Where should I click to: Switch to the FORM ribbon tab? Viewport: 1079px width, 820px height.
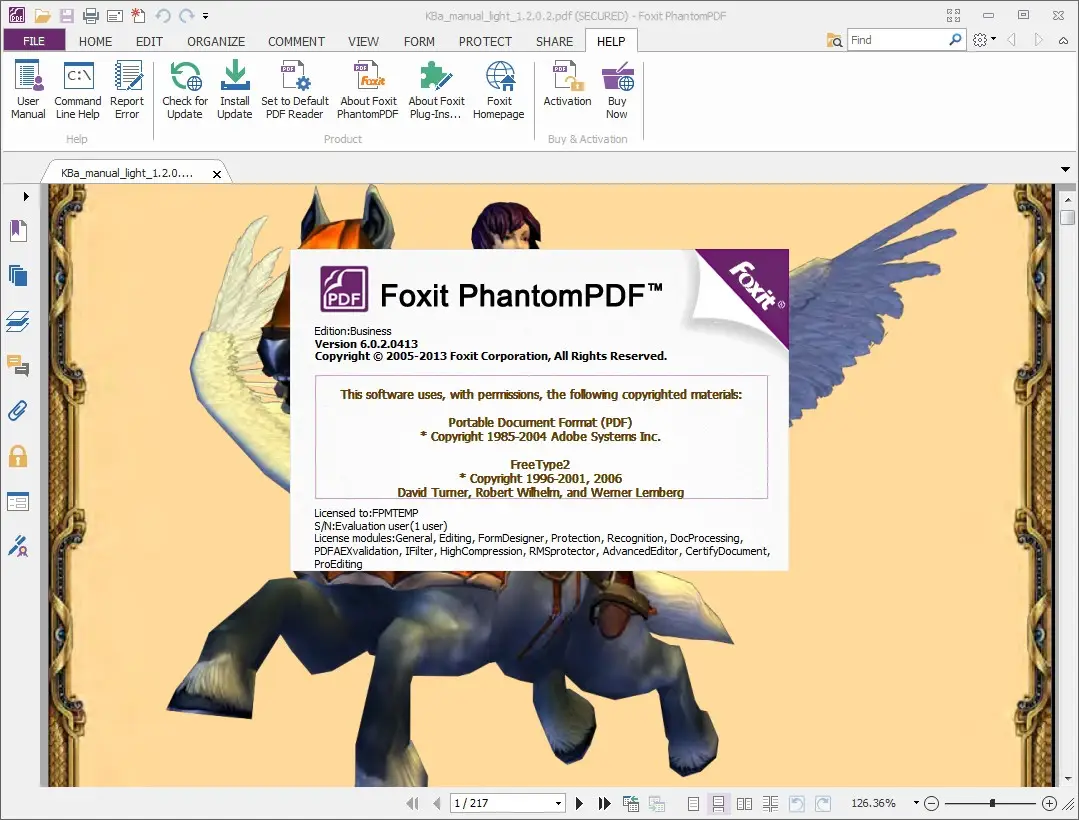click(x=419, y=41)
